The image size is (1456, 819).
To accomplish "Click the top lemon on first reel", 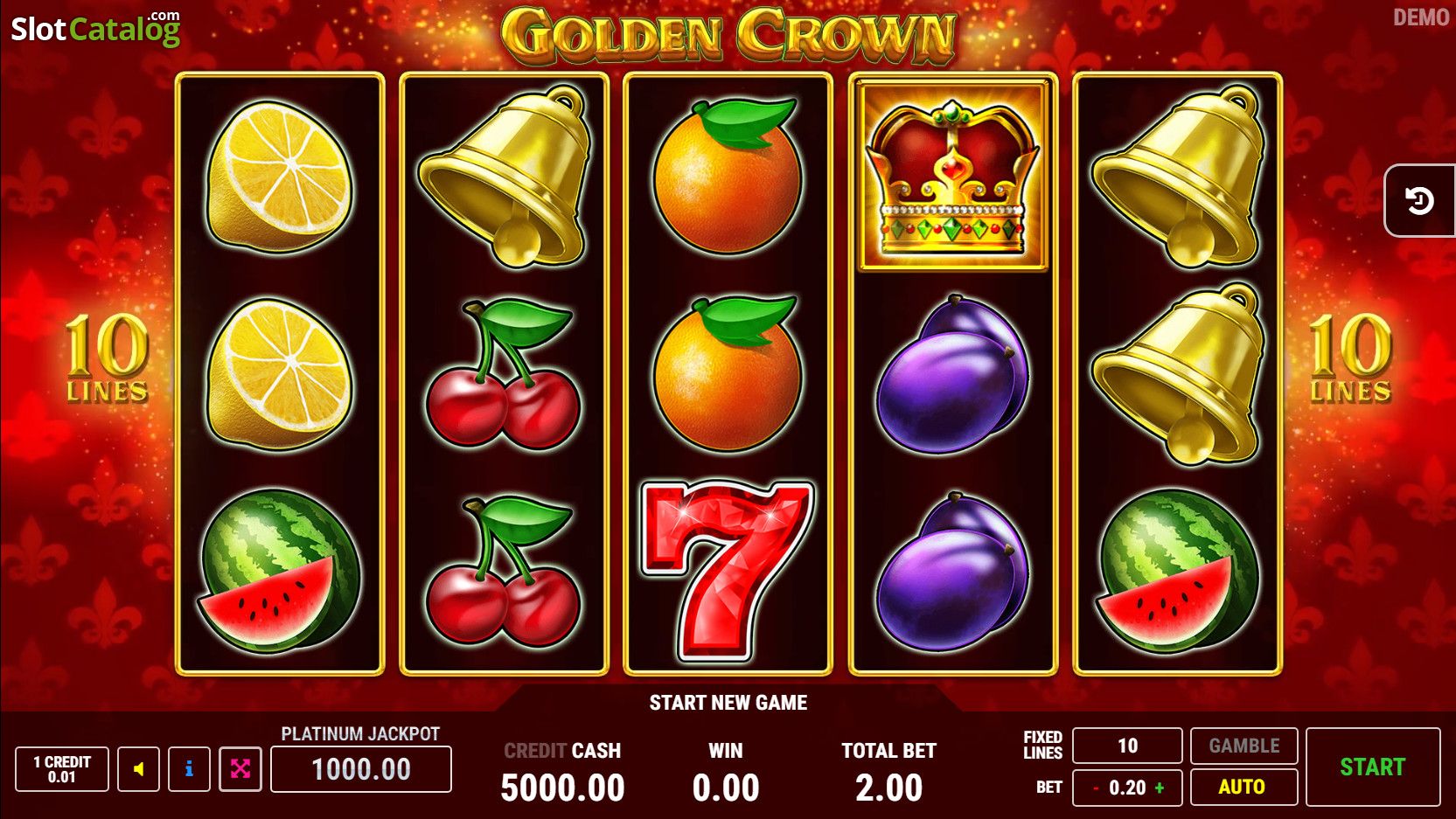I will tap(280, 176).
